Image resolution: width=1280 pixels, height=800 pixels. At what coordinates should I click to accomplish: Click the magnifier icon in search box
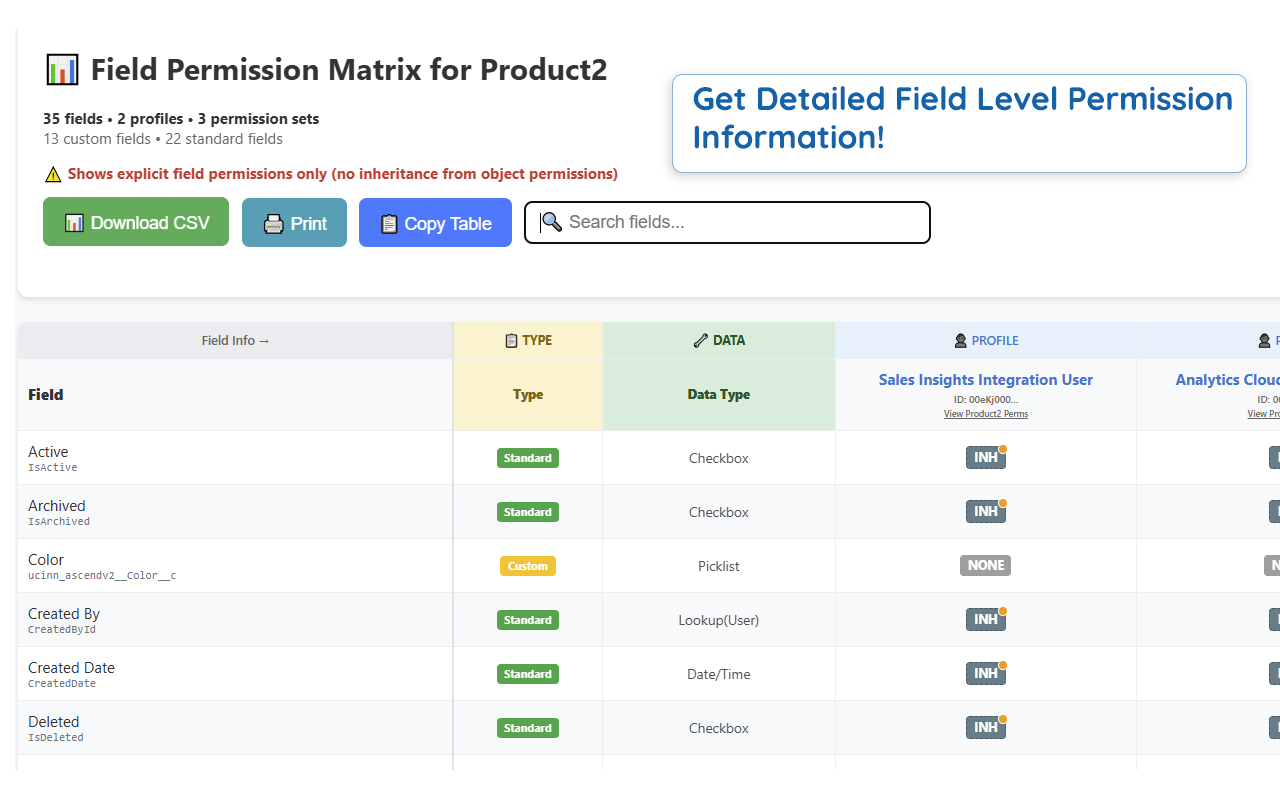click(551, 222)
